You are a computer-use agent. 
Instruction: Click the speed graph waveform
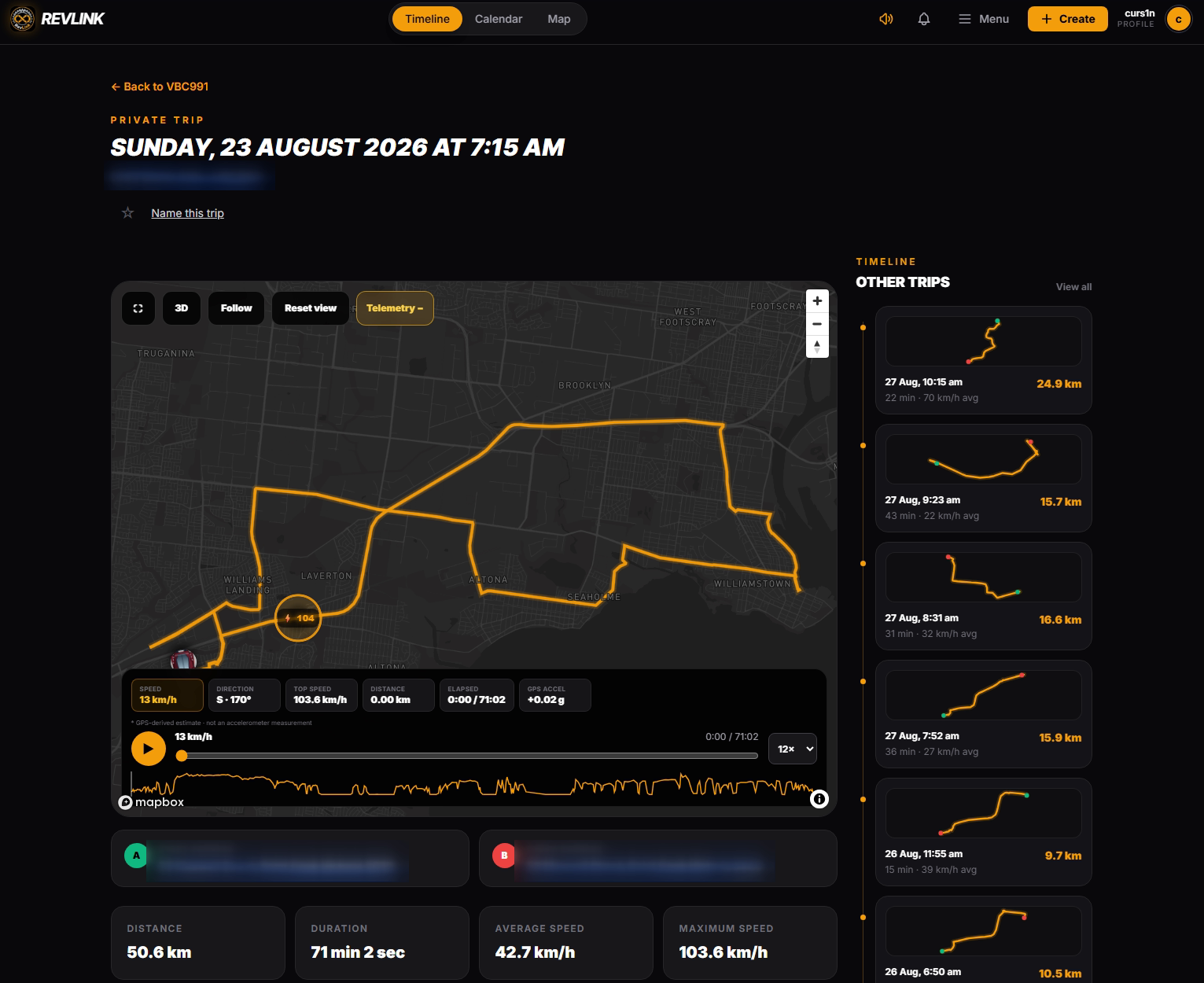[x=473, y=786]
